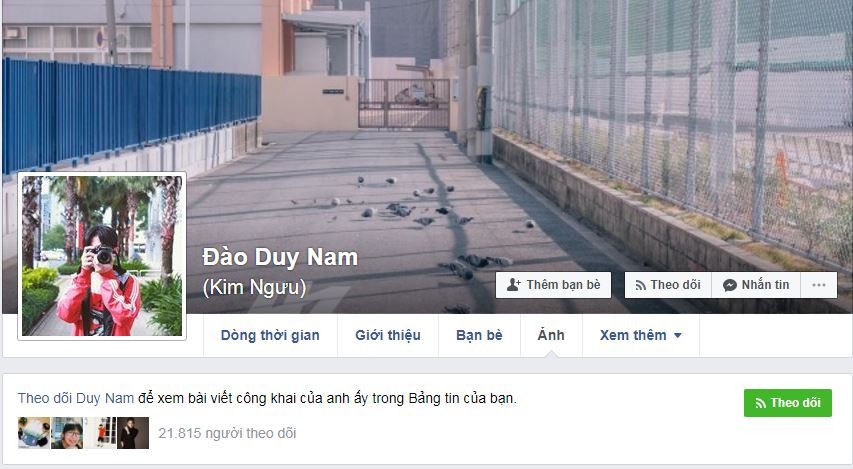This screenshot has height=469, width=853.
Task: Open the Theo dõi Duy Nam link
Action: click(76, 398)
